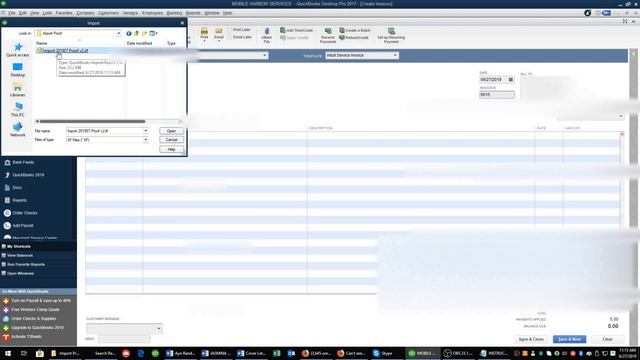The height and width of the screenshot is (360, 640).
Task: Open Reports in the left sidebar
Action: [x=19, y=200]
